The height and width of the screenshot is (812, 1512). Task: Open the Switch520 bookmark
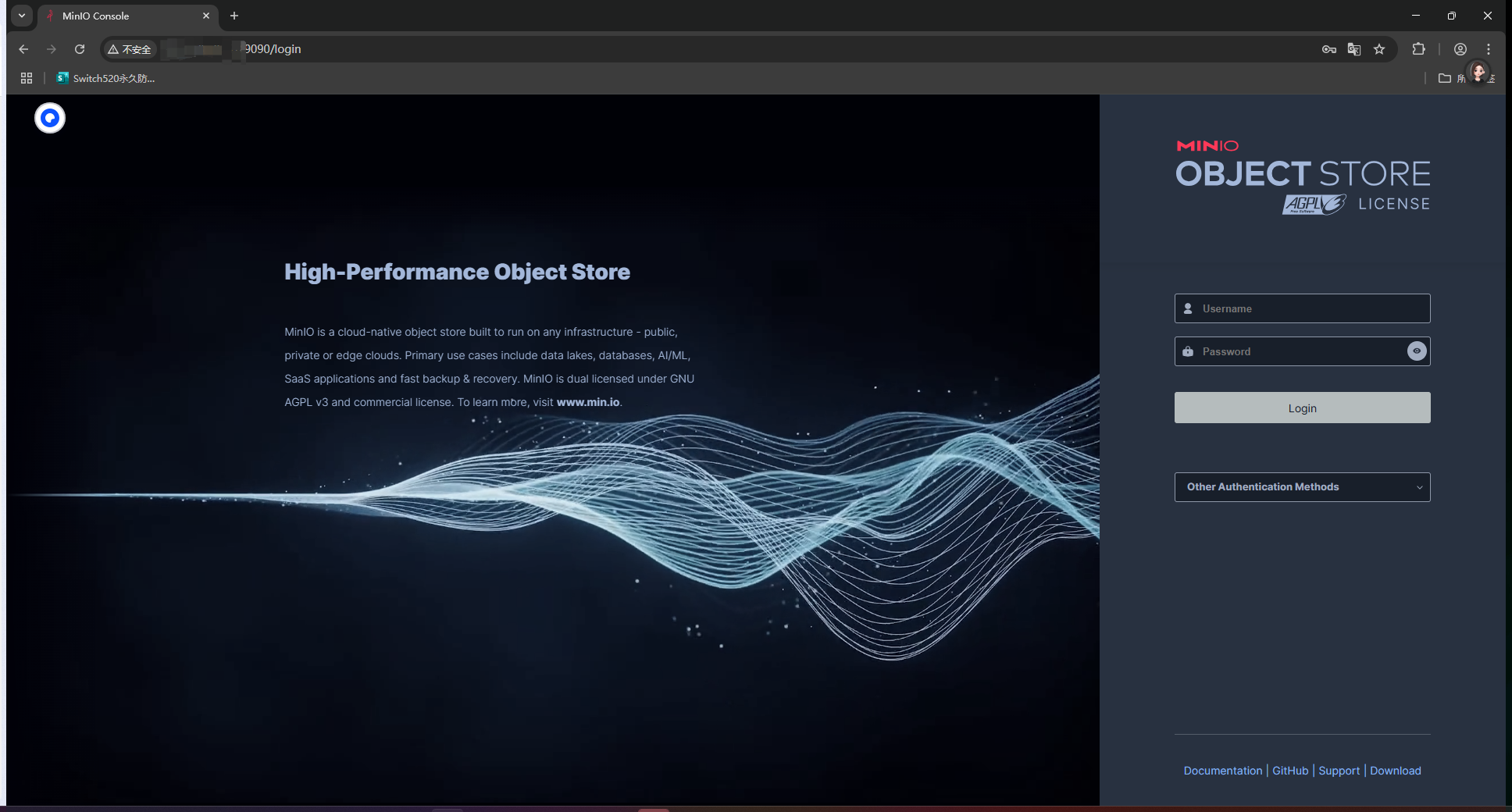[105, 78]
